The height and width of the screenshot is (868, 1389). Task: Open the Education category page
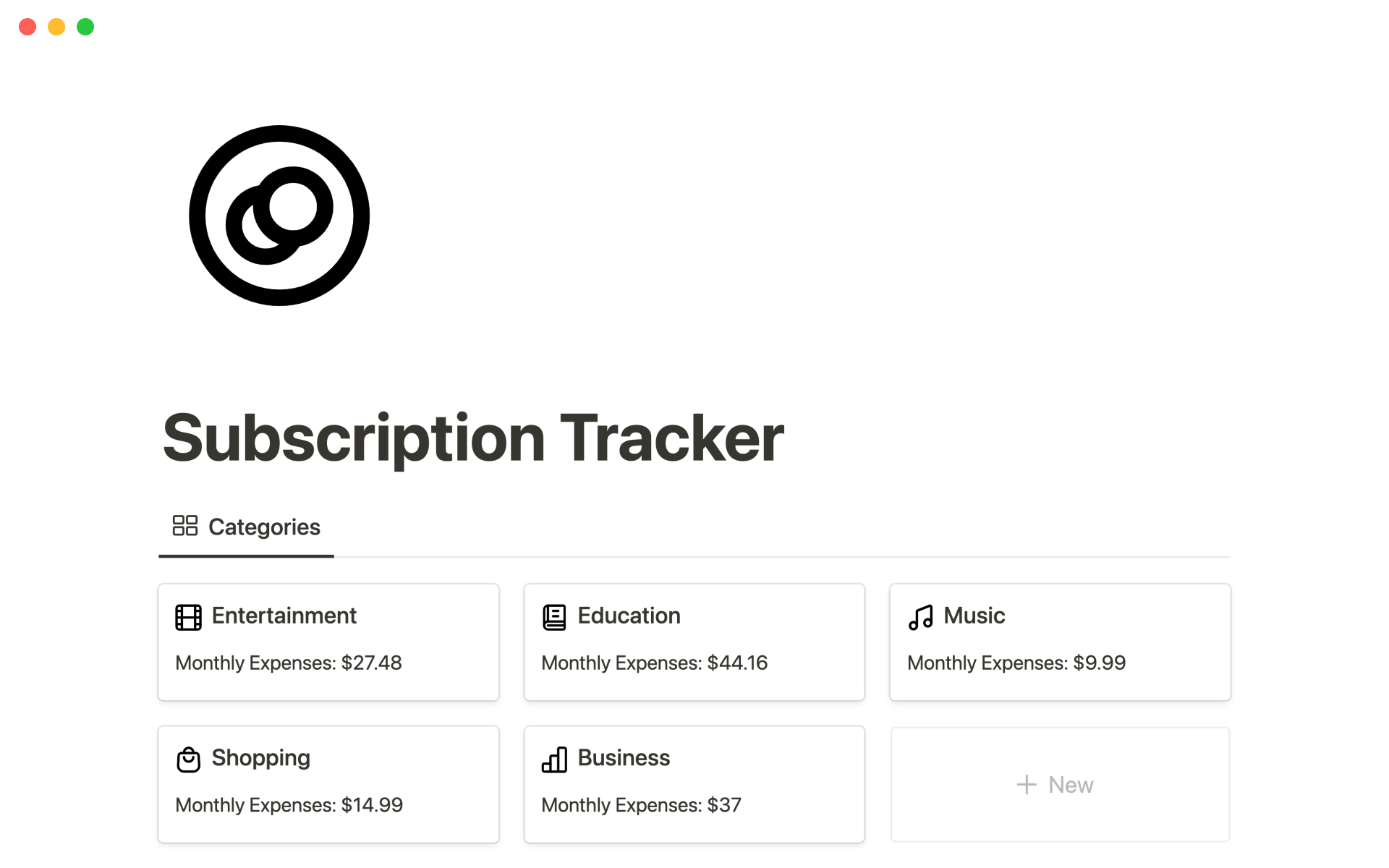pyautogui.click(x=629, y=616)
